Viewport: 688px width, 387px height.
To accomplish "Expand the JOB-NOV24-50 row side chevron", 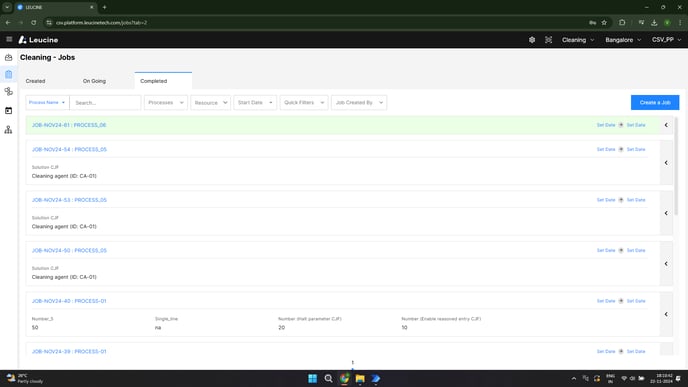I will pyautogui.click(x=666, y=264).
